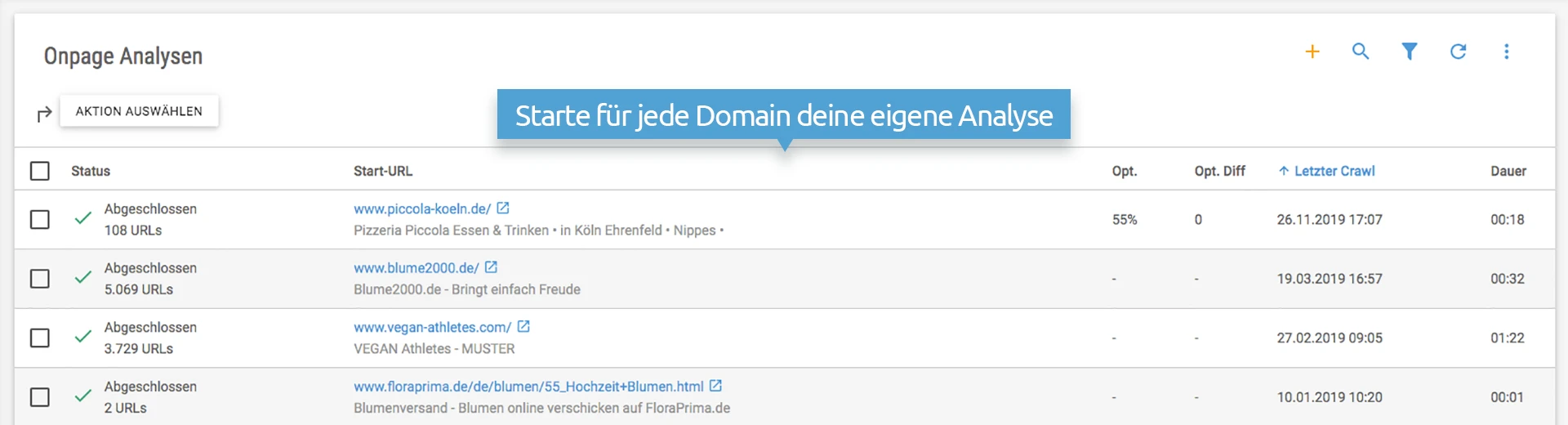This screenshot has height=425, width=1568.
Task: Check the box for piccola-koeln.de row
Action: tap(40, 220)
